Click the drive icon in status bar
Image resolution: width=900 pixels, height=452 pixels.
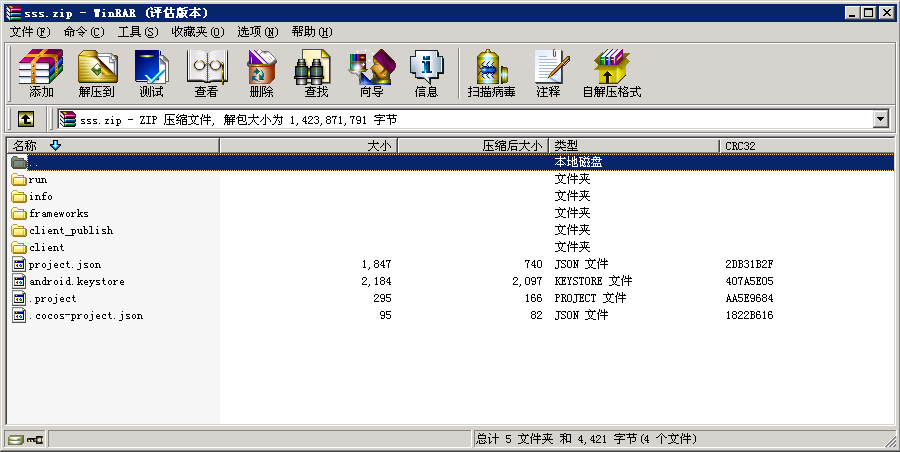(15, 439)
